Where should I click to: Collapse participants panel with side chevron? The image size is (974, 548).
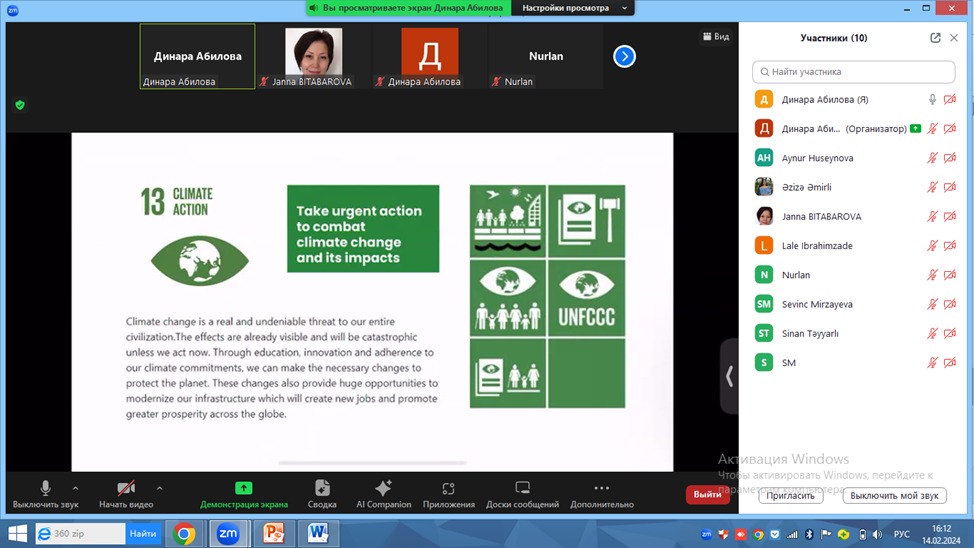(729, 376)
